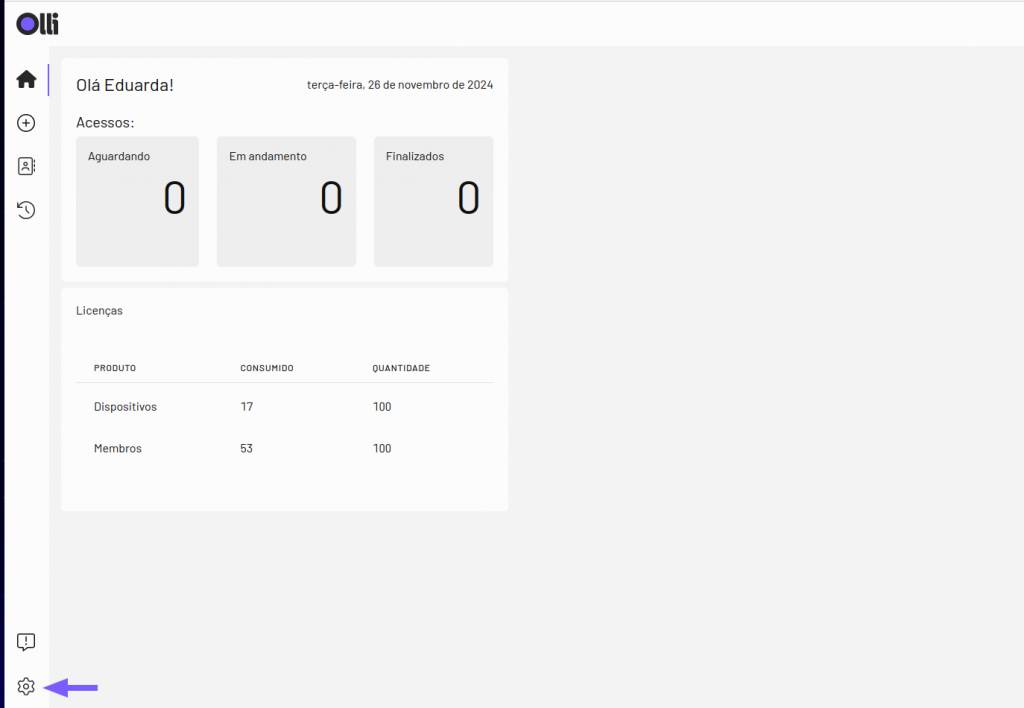
Task: Click the Acessos: heading
Action: (105, 123)
